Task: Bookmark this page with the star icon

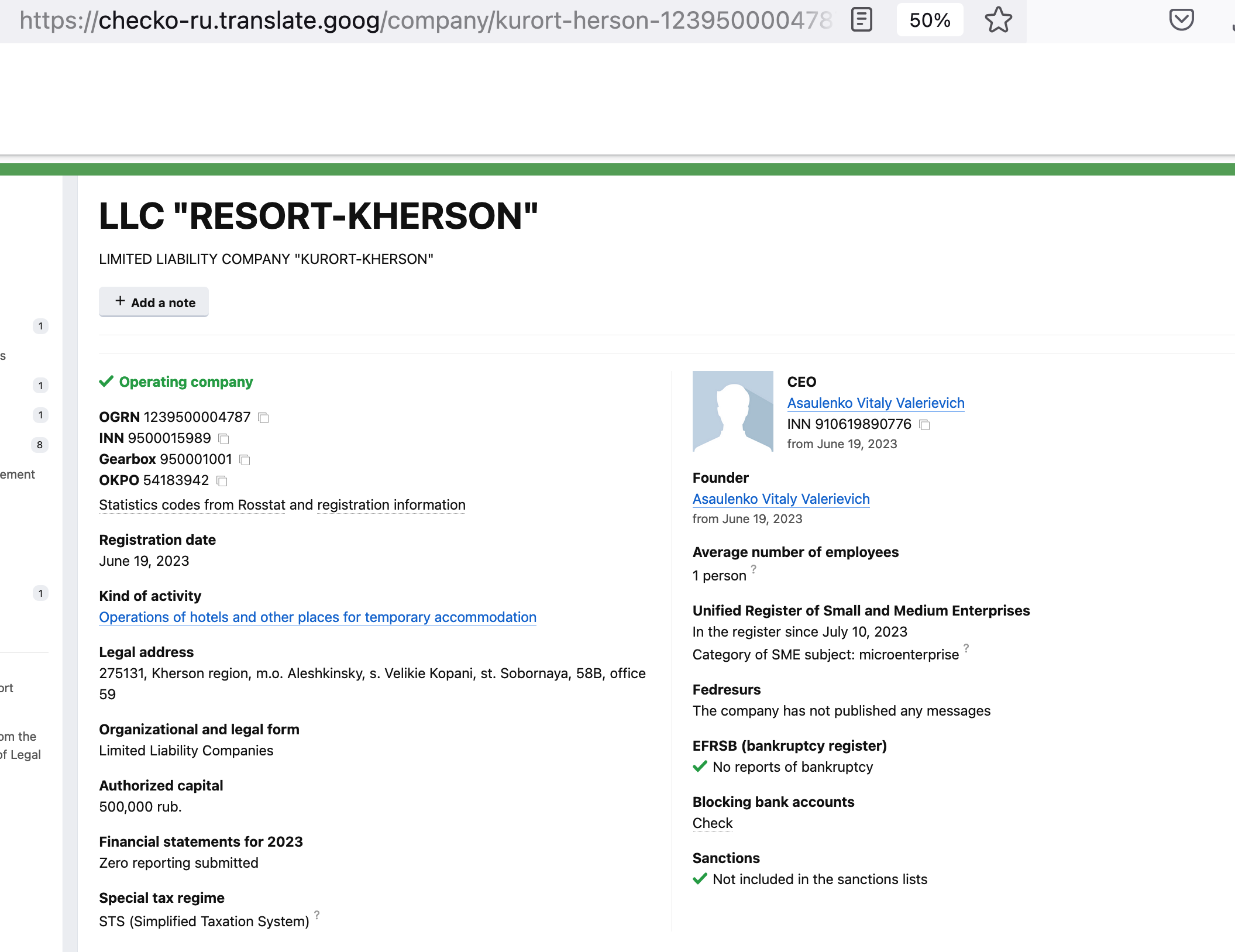Action: (998, 20)
